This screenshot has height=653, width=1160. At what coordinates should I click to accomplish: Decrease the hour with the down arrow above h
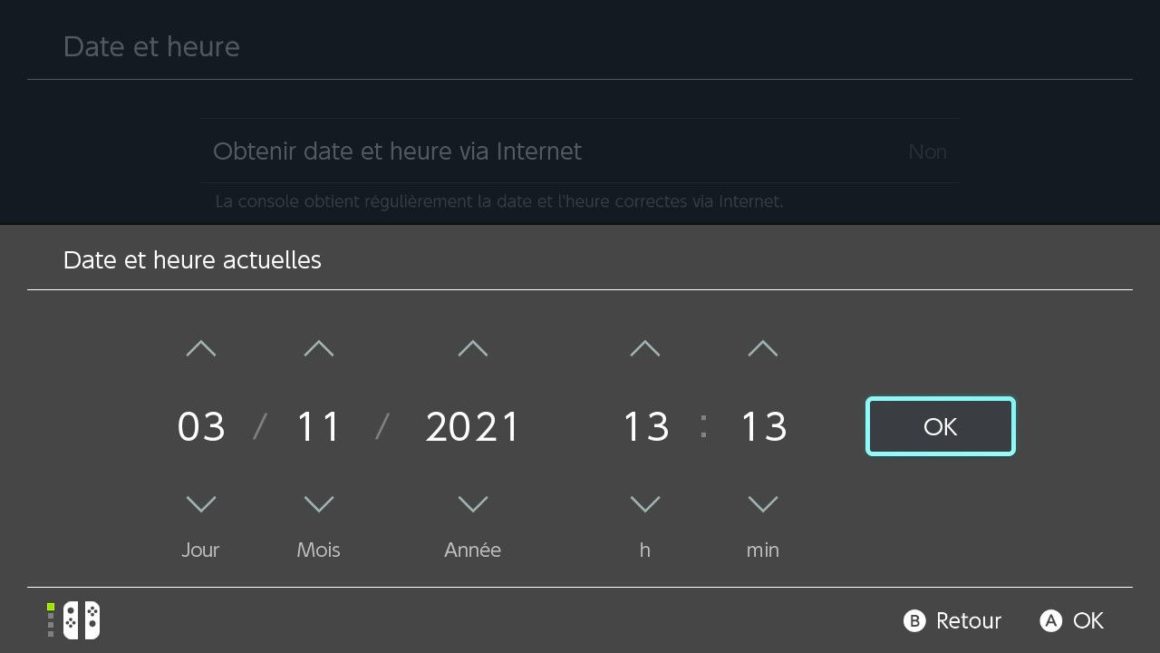[645, 504]
